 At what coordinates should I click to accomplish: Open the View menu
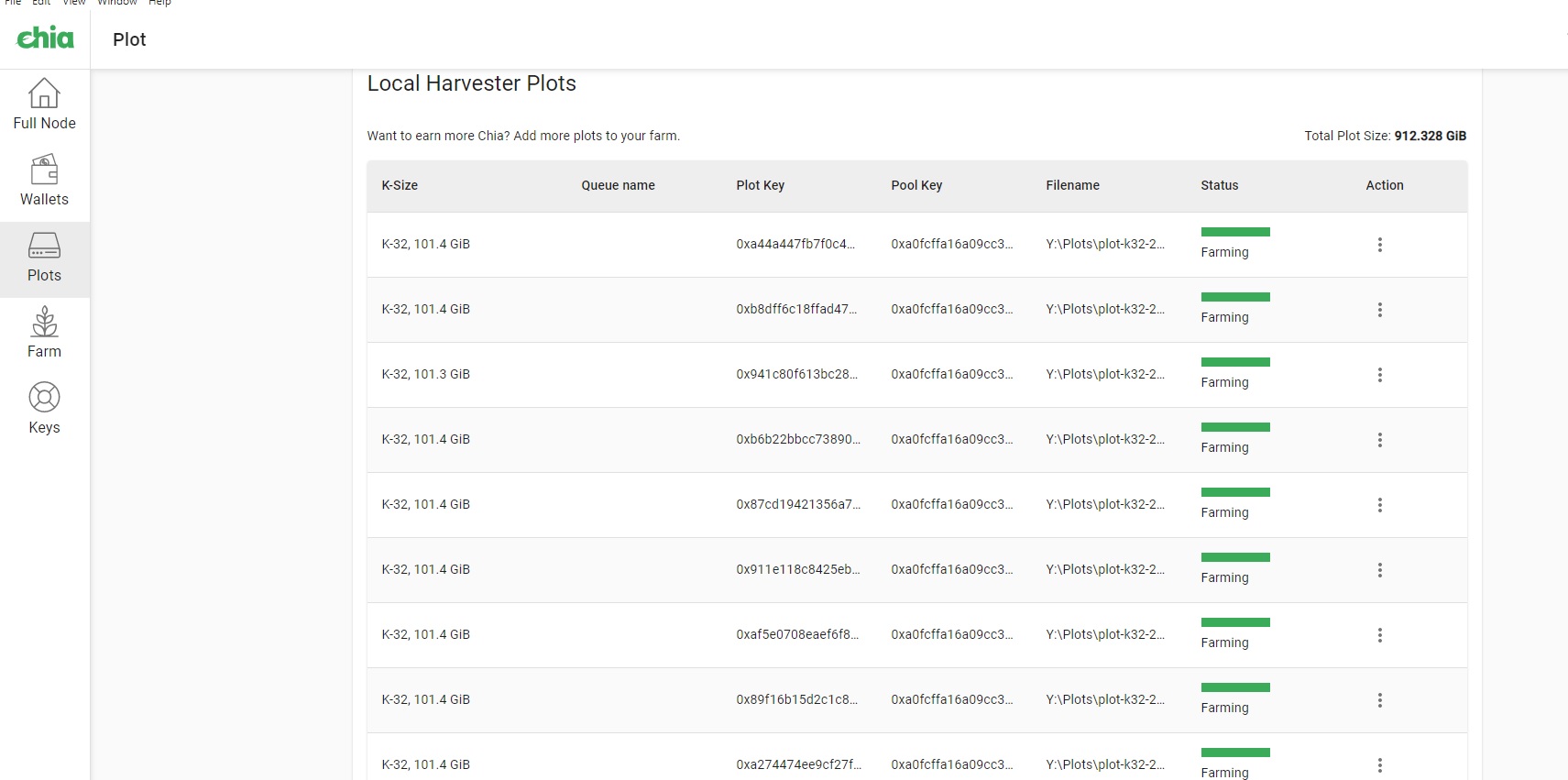pos(73,3)
